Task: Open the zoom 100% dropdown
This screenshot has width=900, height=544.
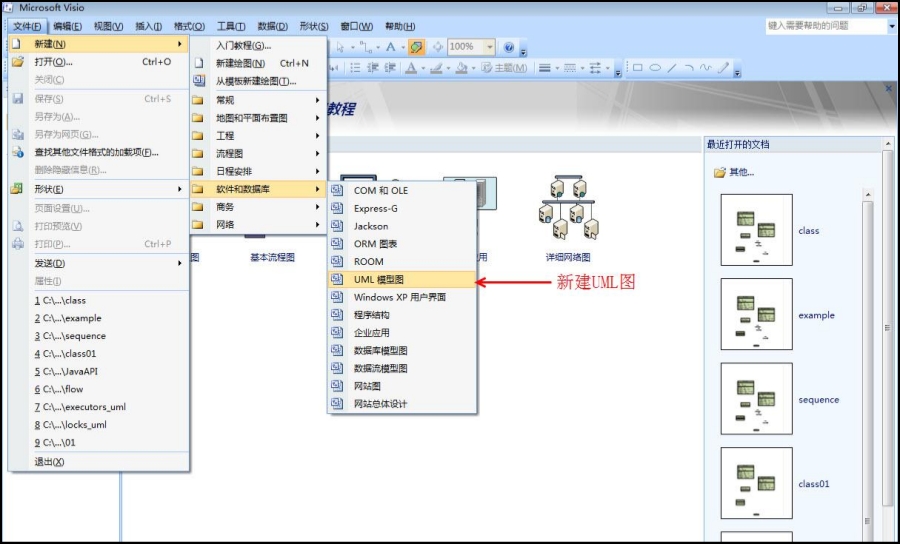Action: pos(490,47)
